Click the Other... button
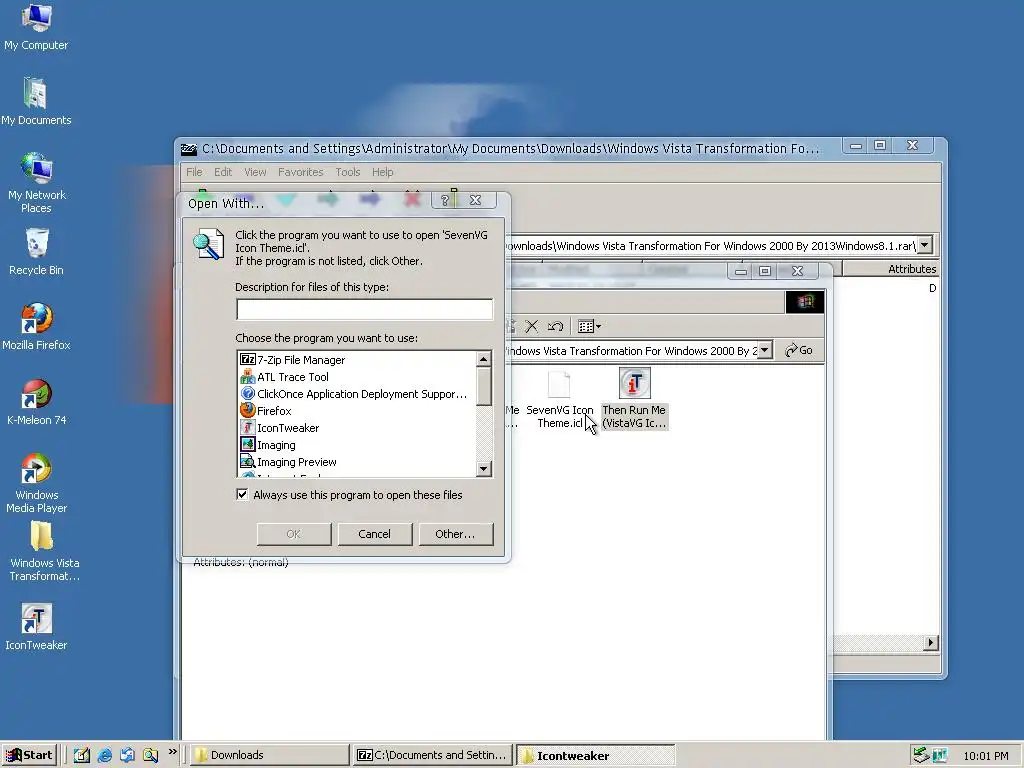The width and height of the screenshot is (1024, 768). pyautogui.click(x=455, y=534)
